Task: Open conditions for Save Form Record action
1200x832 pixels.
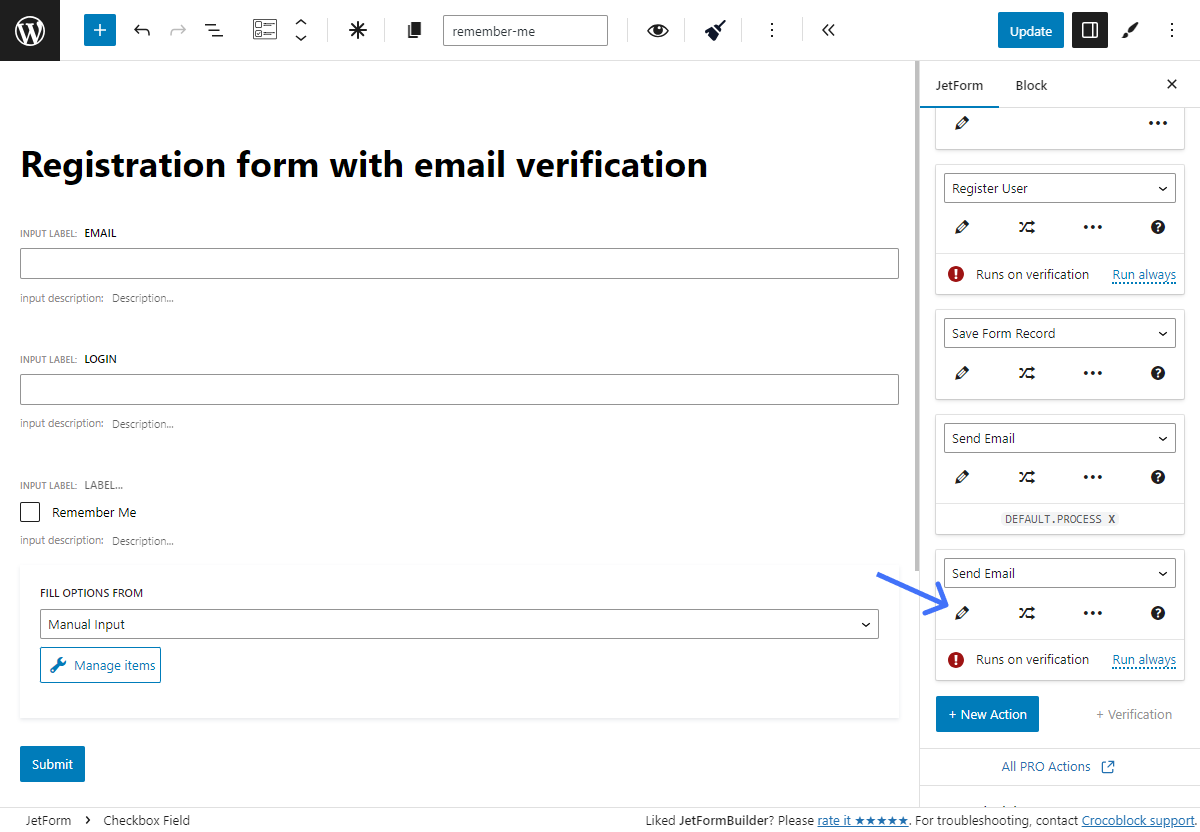Action: coord(1026,372)
